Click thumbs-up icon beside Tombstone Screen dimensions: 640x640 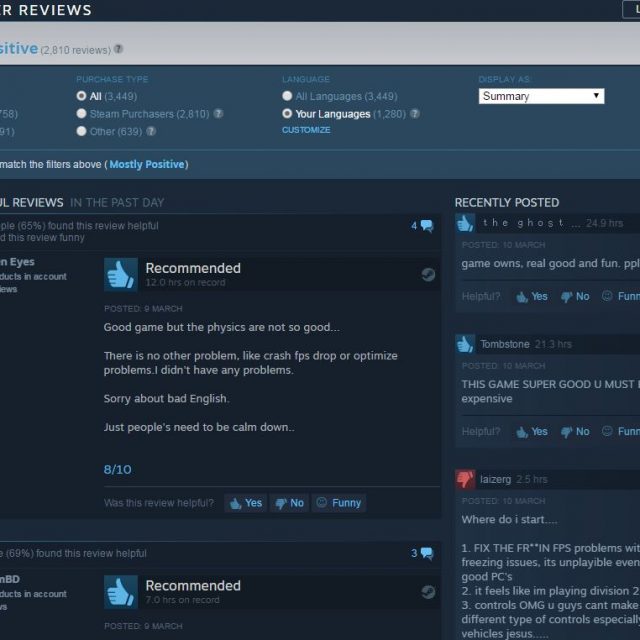click(465, 344)
